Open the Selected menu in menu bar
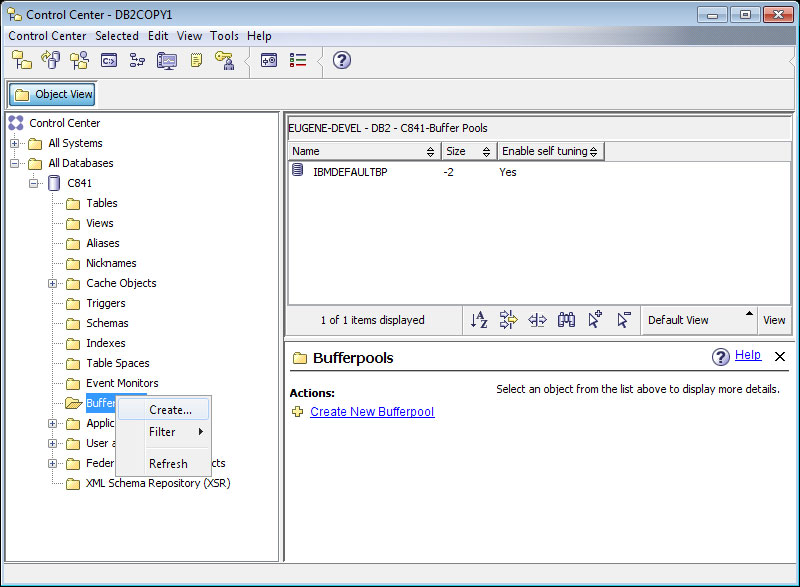 pyautogui.click(x=117, y=36)
